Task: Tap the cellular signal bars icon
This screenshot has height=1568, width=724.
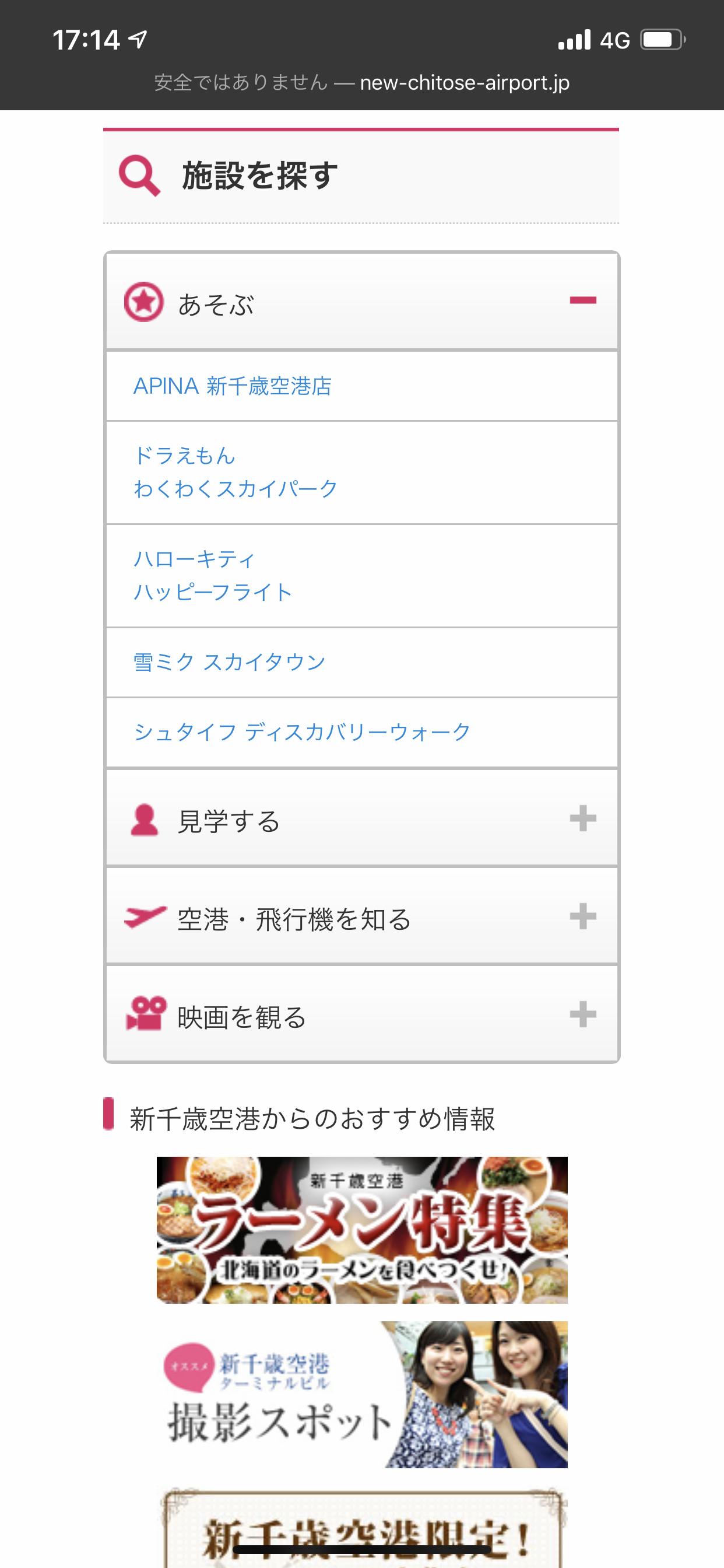Action: pyautogui.click(x=574, y=40)
